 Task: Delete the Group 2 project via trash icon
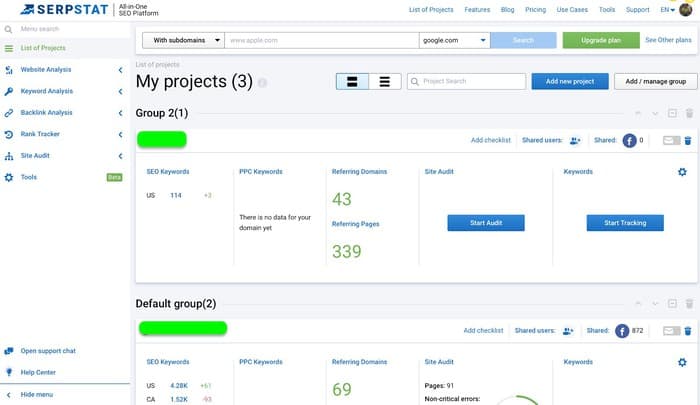687,141
